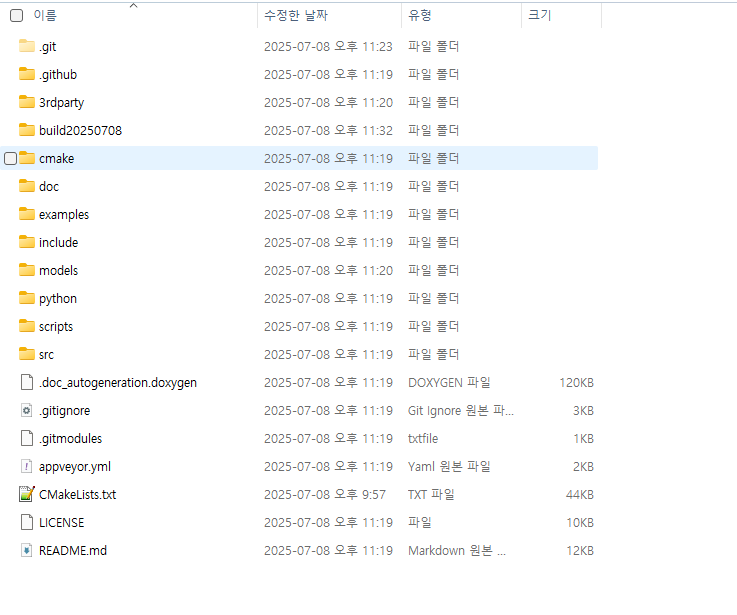Click the 11:32 date of build20250708

coord(328,130)
